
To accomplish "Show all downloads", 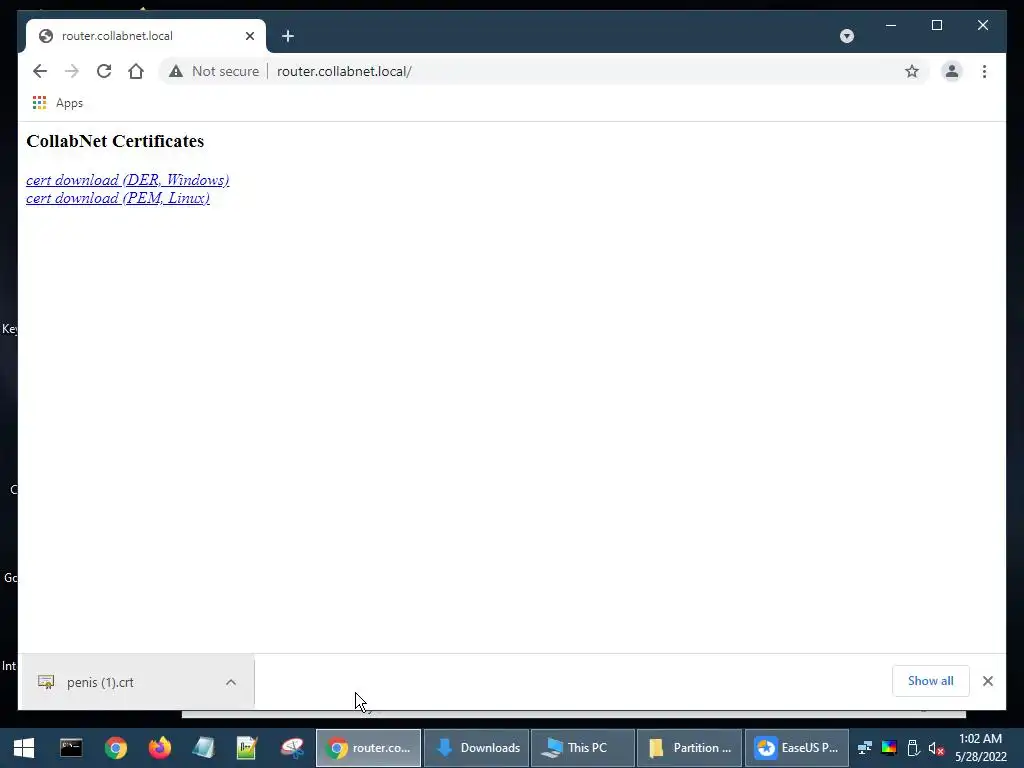I will 930,680.
